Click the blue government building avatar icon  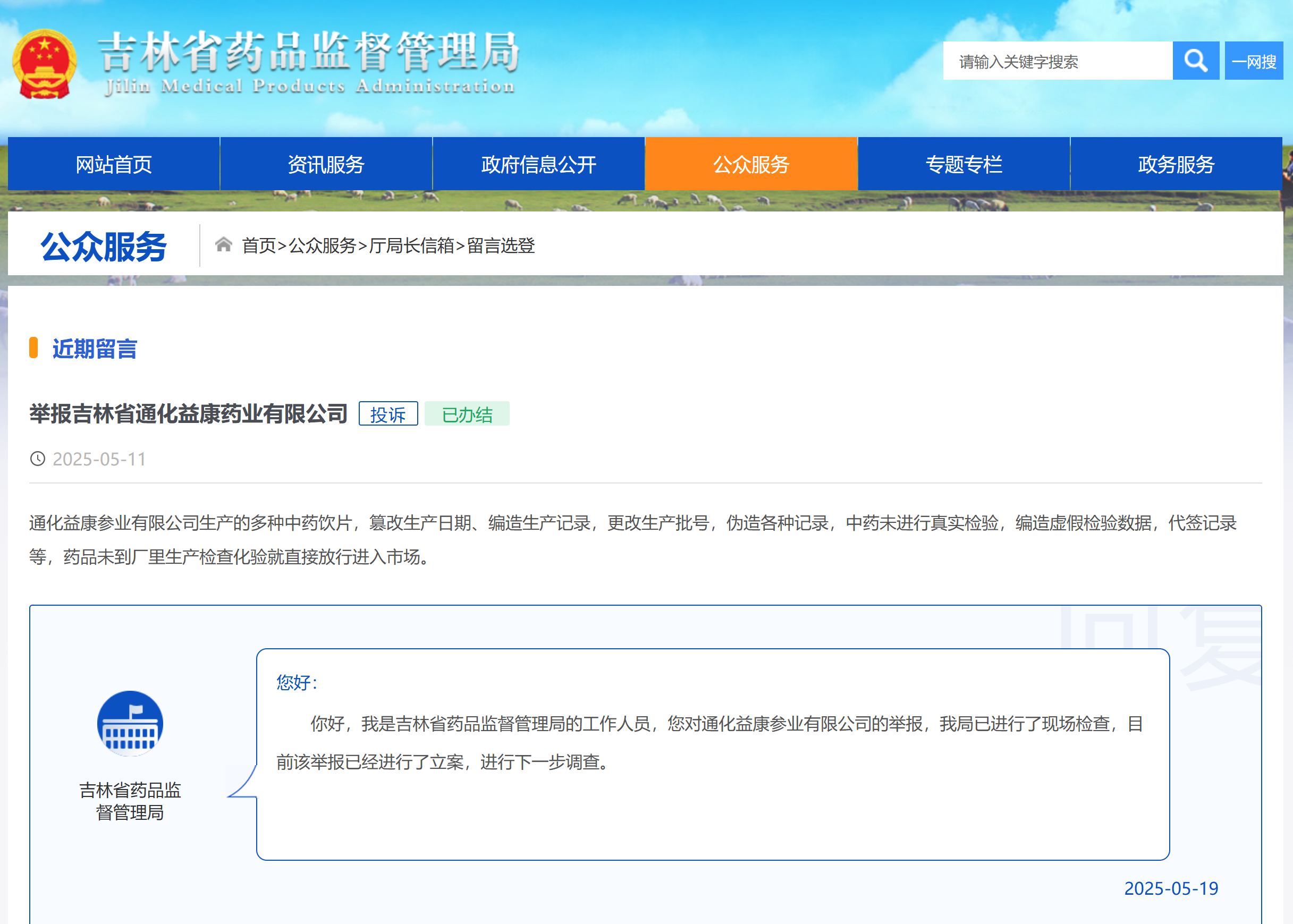coord(130,724)
